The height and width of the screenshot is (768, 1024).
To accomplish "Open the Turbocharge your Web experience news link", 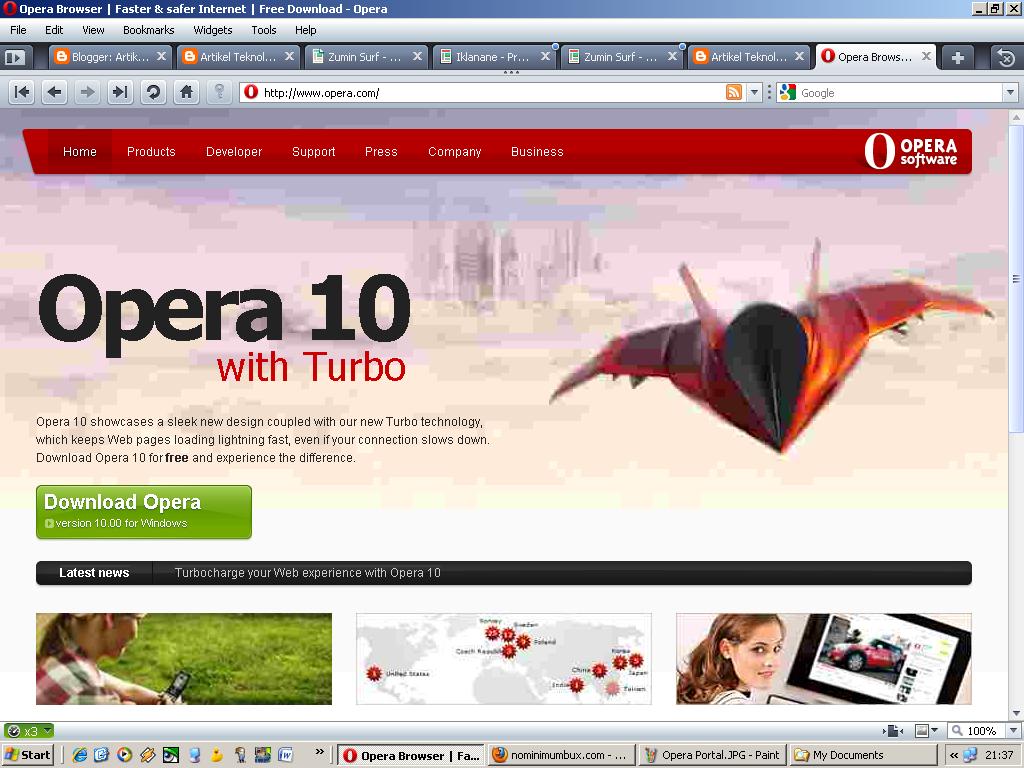I will [308, 573].
